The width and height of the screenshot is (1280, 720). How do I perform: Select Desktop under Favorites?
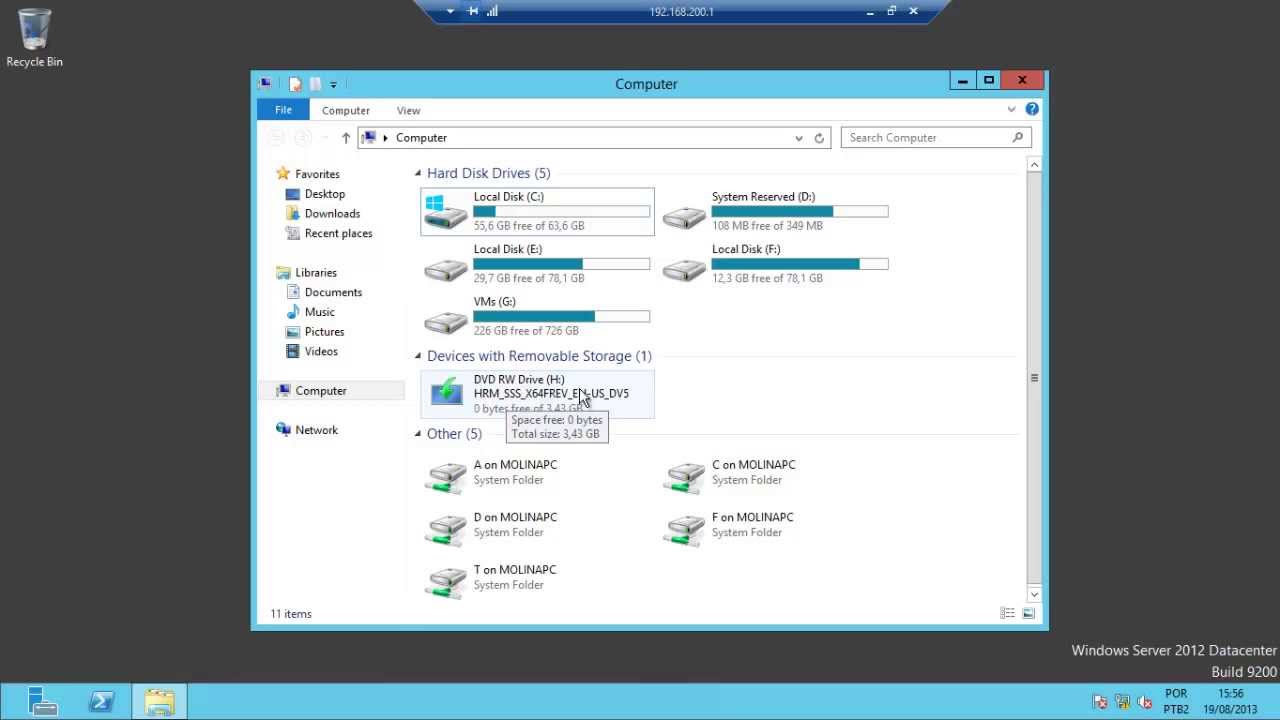(325, 194)
